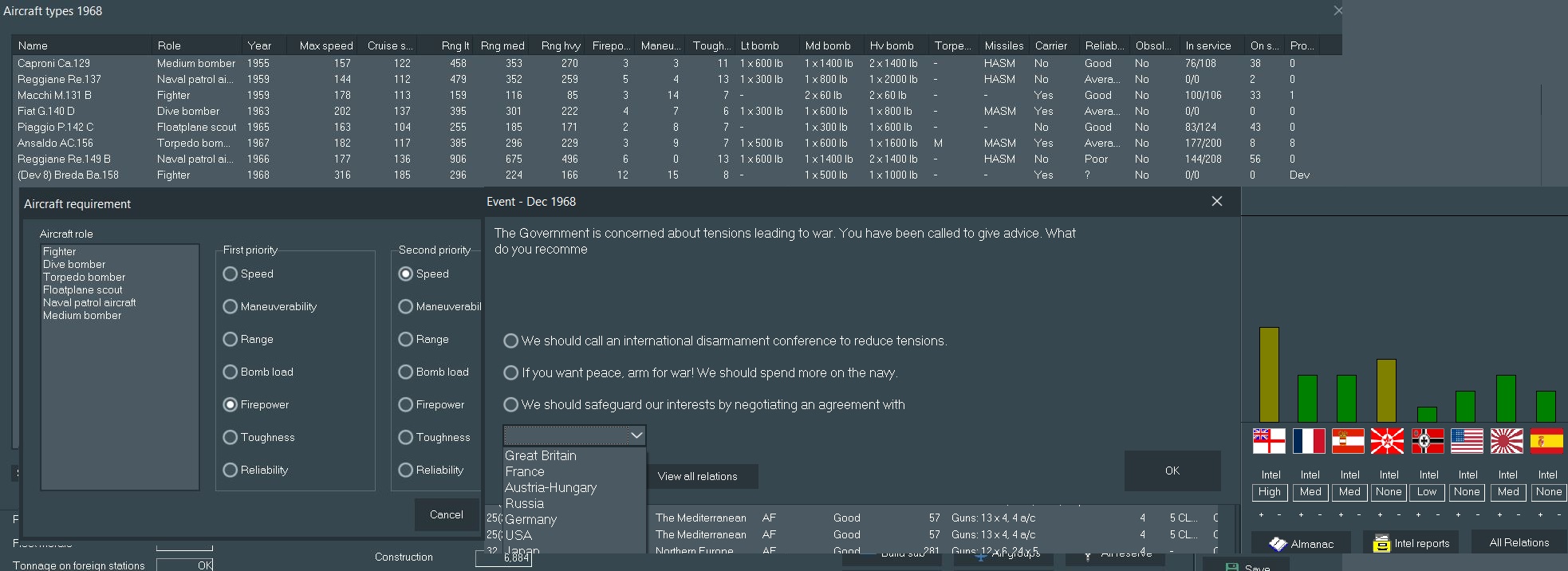Select Bomb load under Second priority
Screen dimensions: 1568x571
click(433, 372)
